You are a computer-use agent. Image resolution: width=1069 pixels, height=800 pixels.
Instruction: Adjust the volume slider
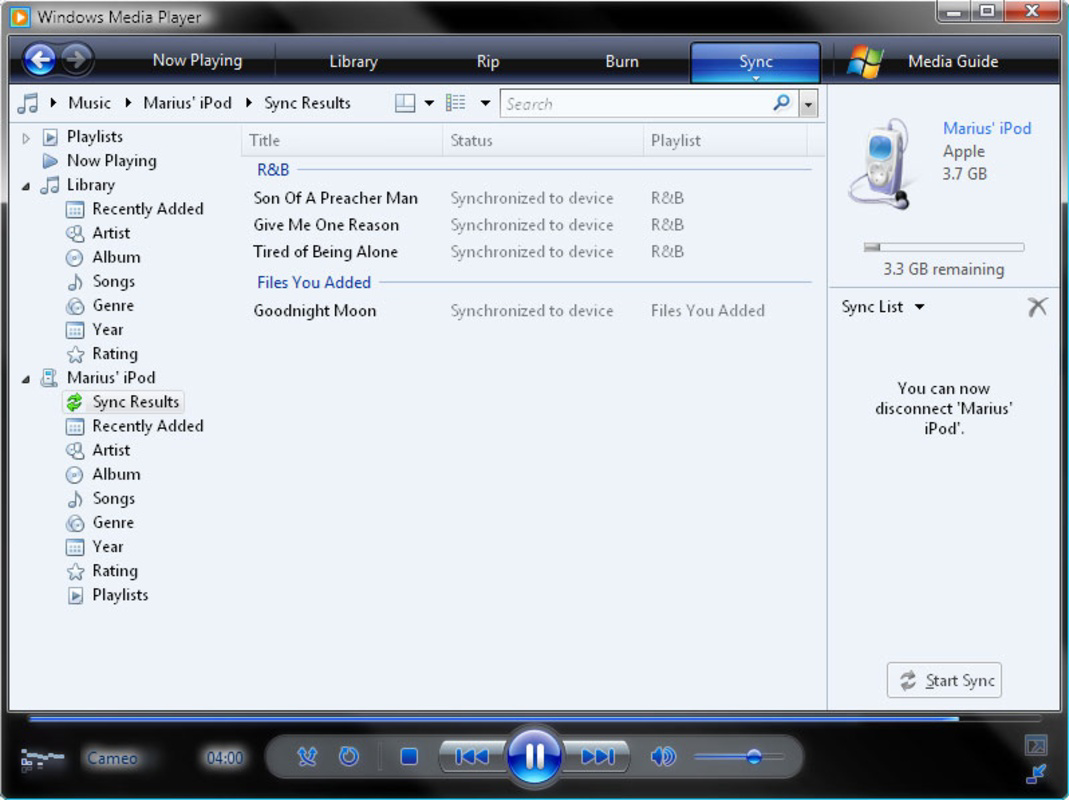739,756
